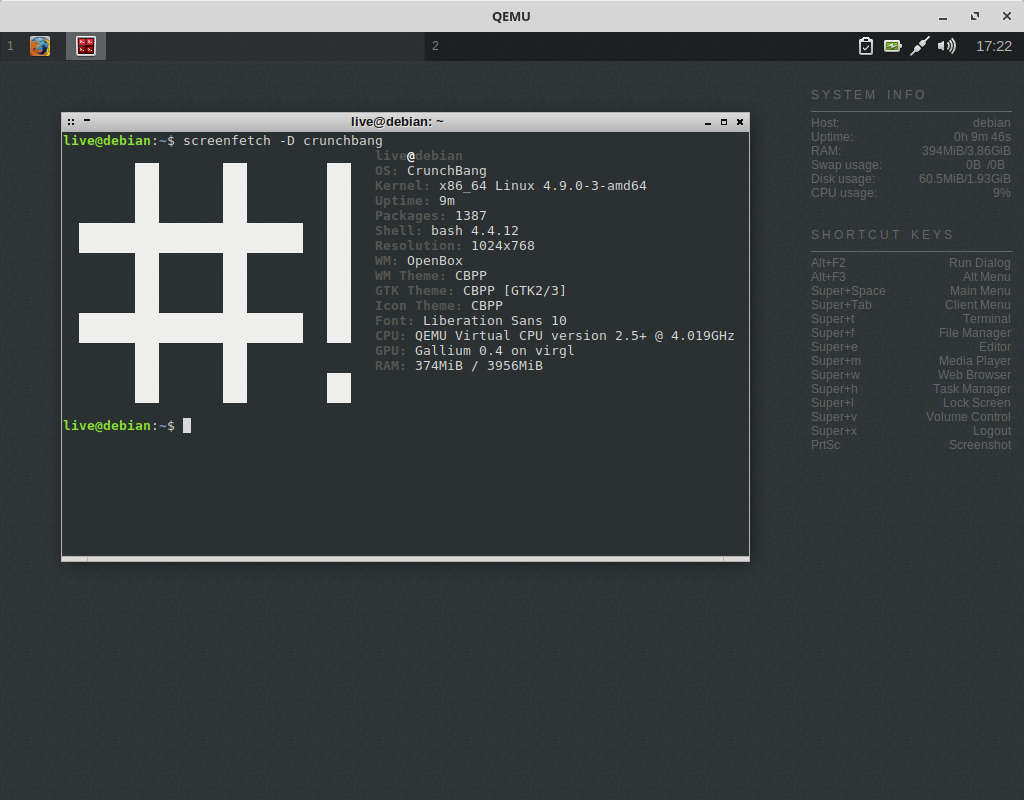Click the "OS: CrunchBang" line
Viewport: 1024px width, 800px height.
point(431,170)
